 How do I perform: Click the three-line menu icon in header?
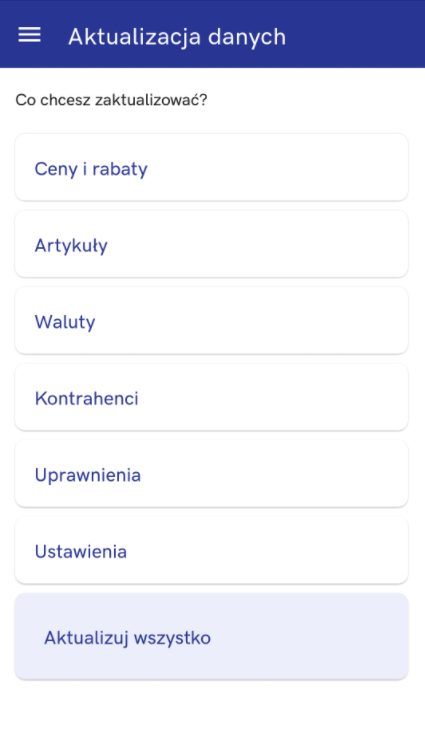coord(29,35)
